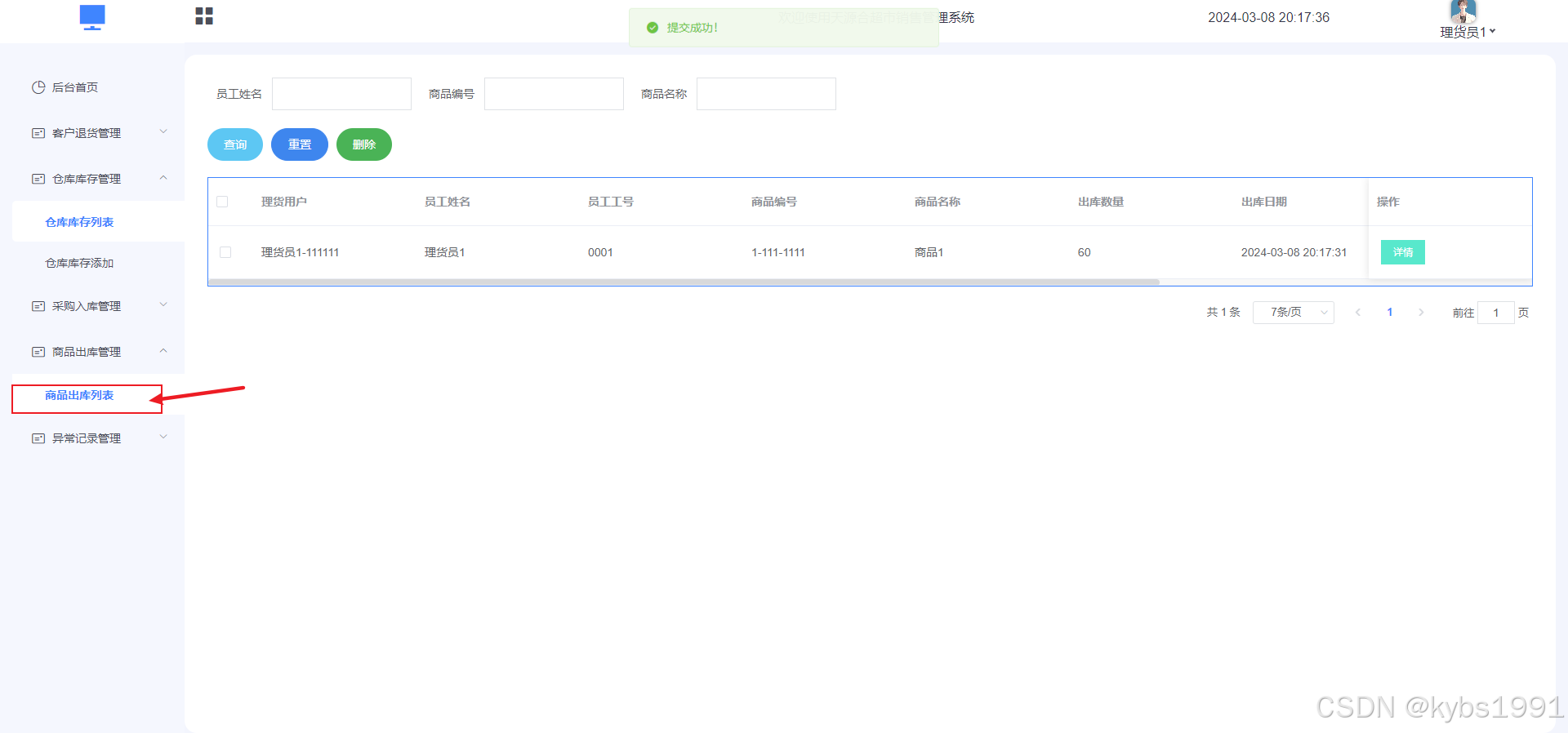
Task: Click the 理货用户 column header
Action: [284, 202]
